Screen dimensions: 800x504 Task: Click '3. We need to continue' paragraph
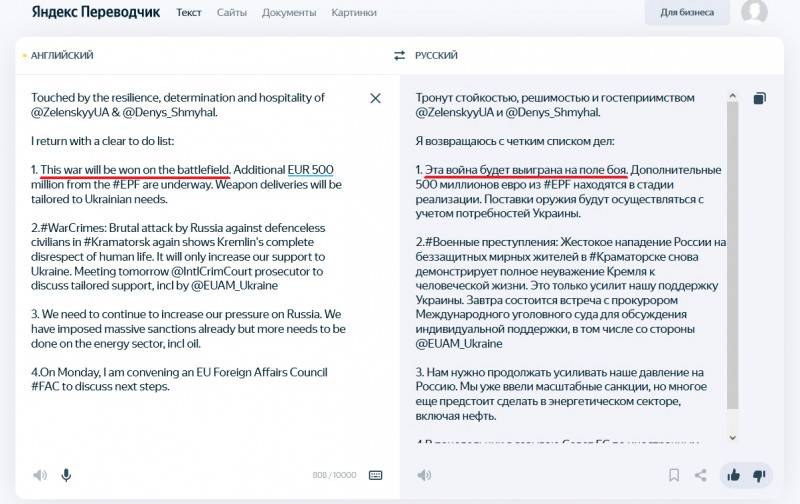tap(188, 329)
